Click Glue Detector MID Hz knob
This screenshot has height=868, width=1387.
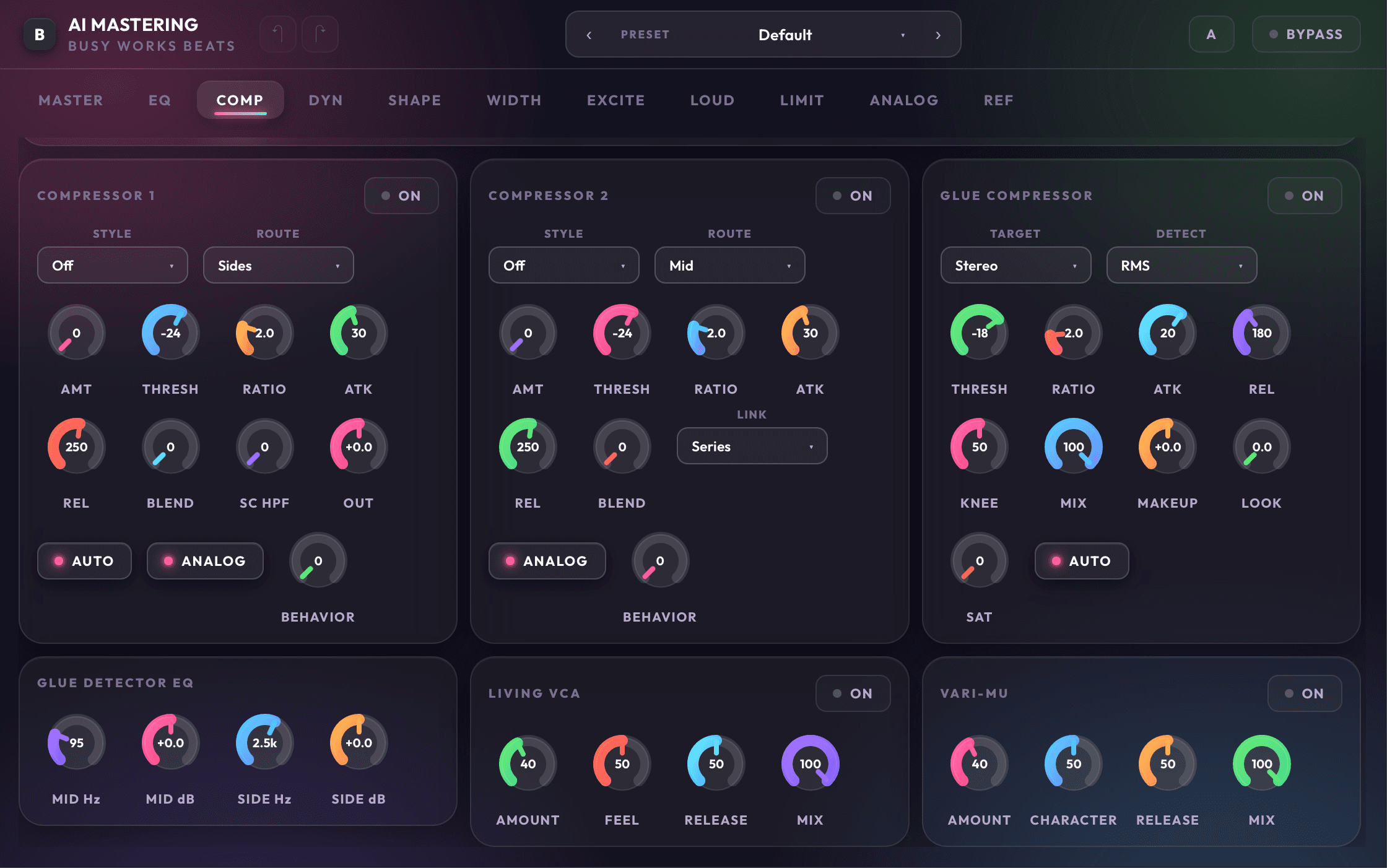[76, 742]
